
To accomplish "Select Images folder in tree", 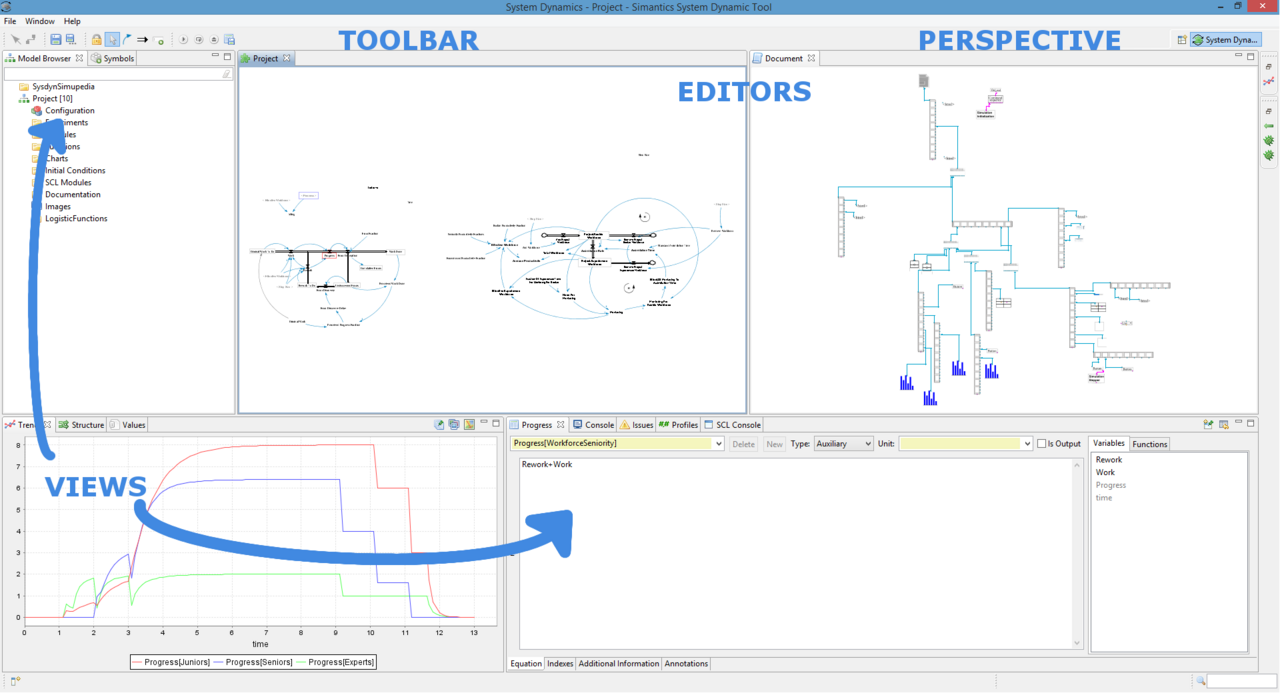I will click(x=58, y=207).
